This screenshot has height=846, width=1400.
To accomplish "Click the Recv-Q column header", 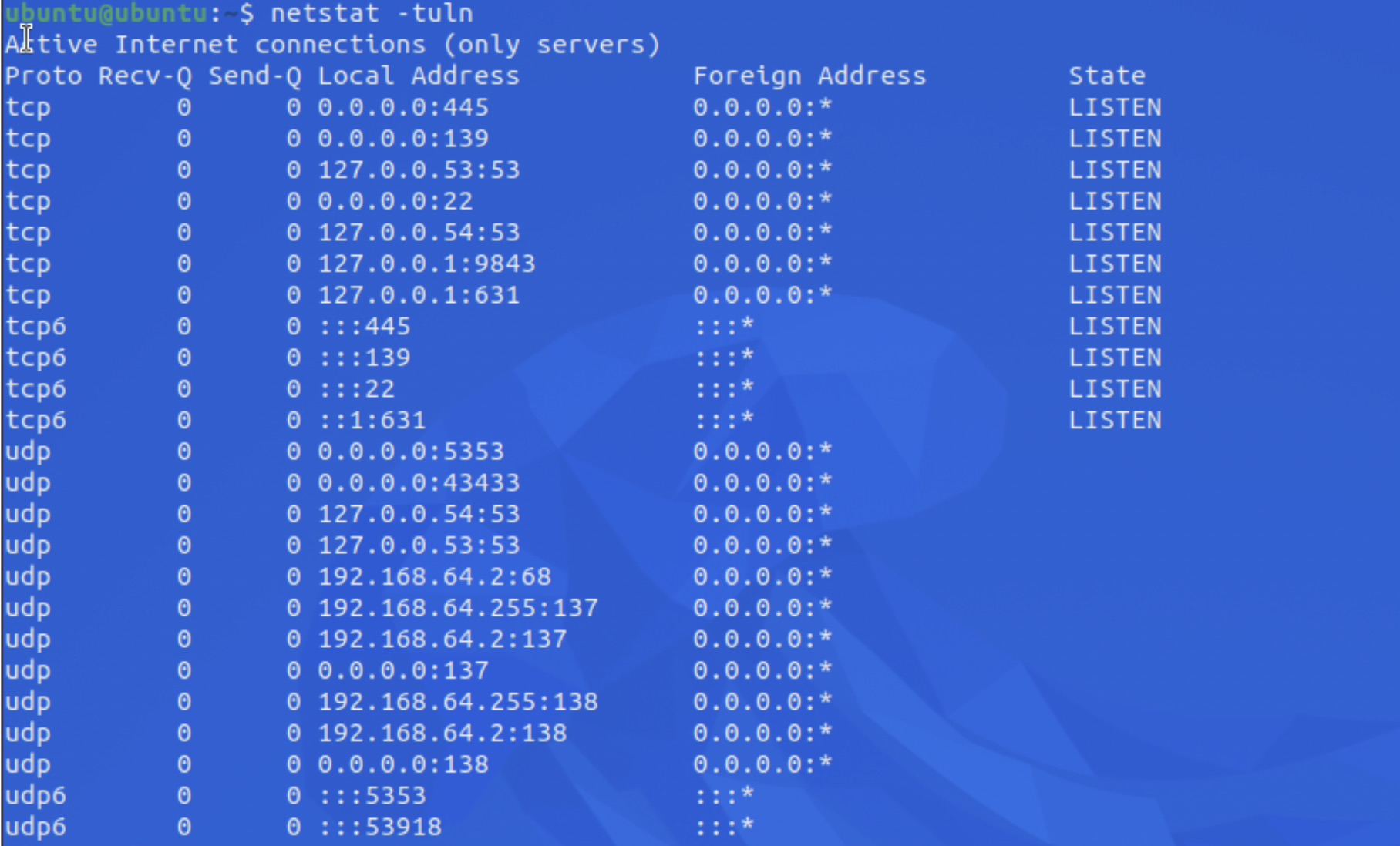I will [145, 76].
